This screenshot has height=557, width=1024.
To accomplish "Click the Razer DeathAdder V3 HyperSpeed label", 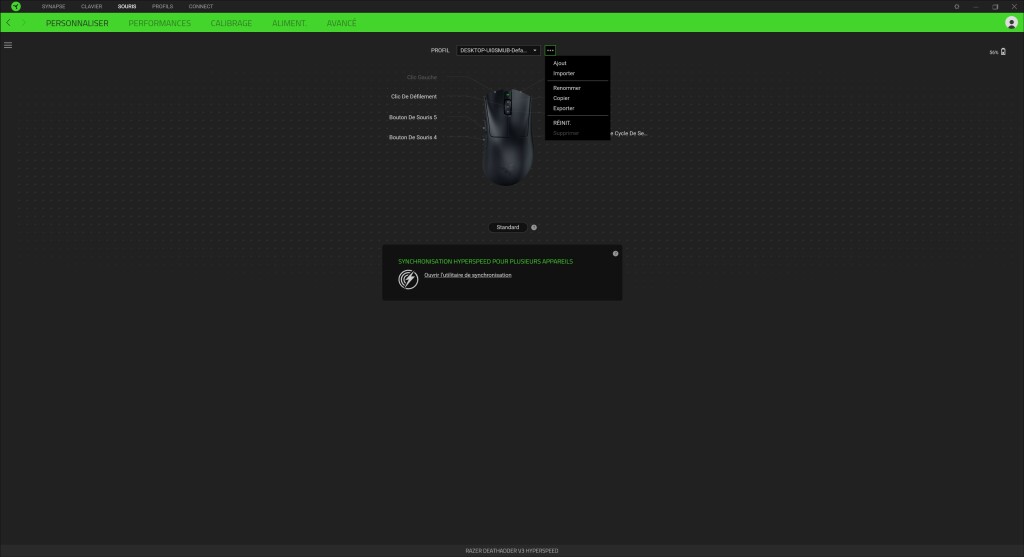I will click(512, 550).
